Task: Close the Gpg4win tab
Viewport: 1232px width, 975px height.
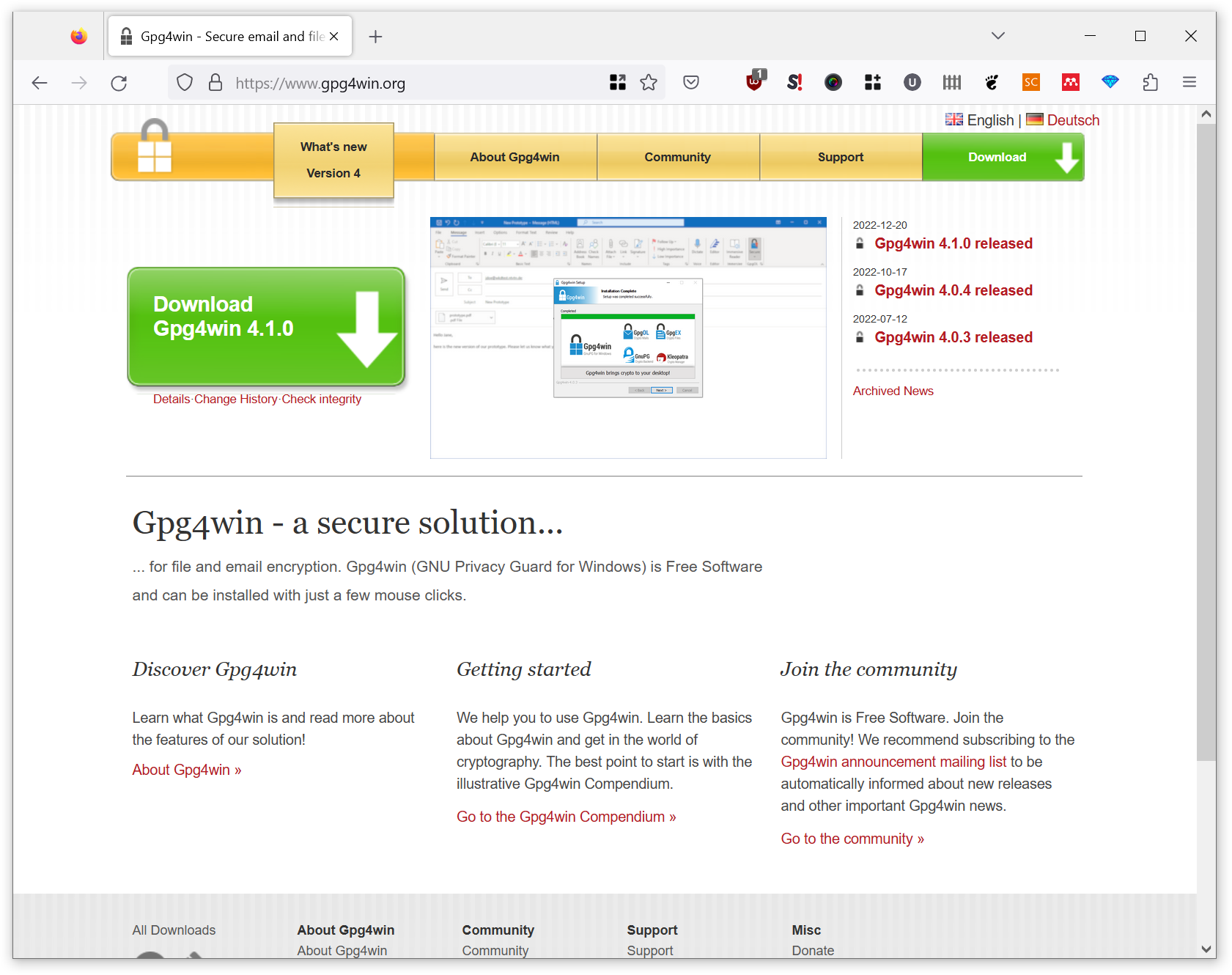Action: coord(334,36)
